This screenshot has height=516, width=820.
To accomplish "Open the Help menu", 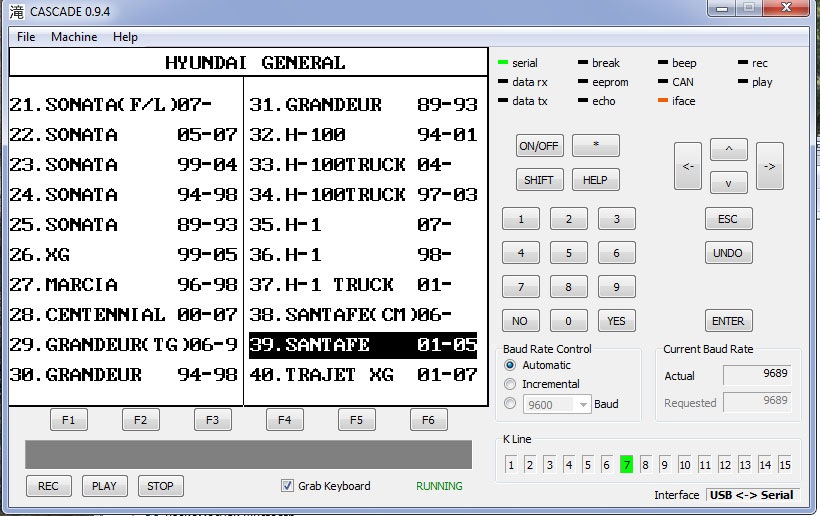I will [x=125, y=37].
